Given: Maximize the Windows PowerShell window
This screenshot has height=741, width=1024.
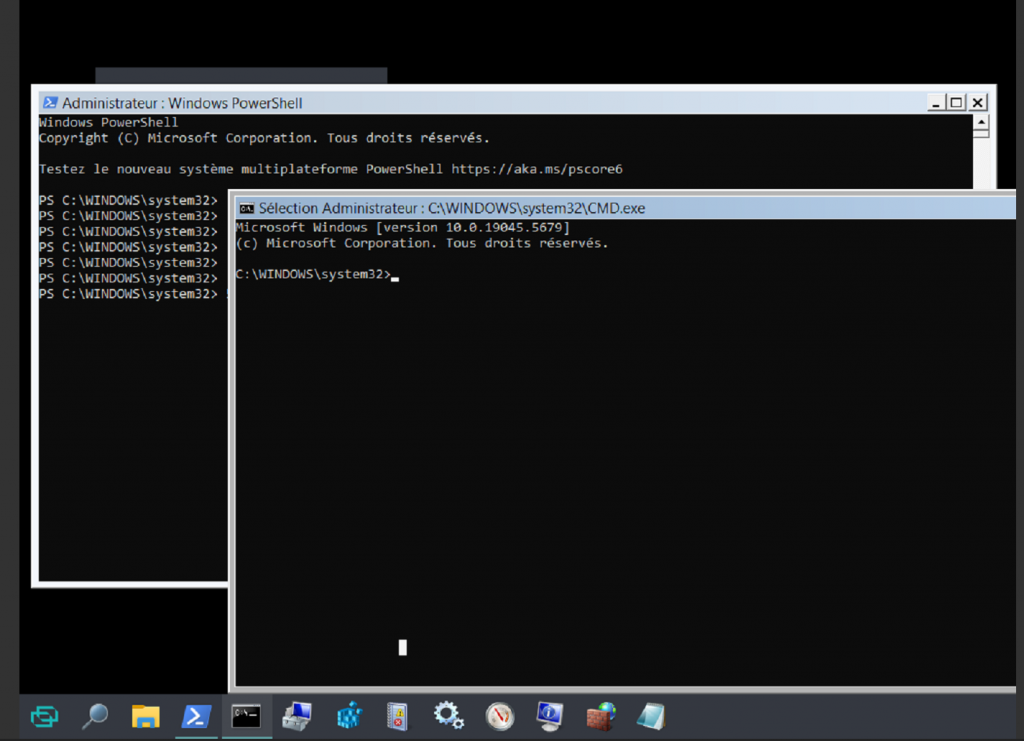Looking at the screenshot, I should pos(957,102).
